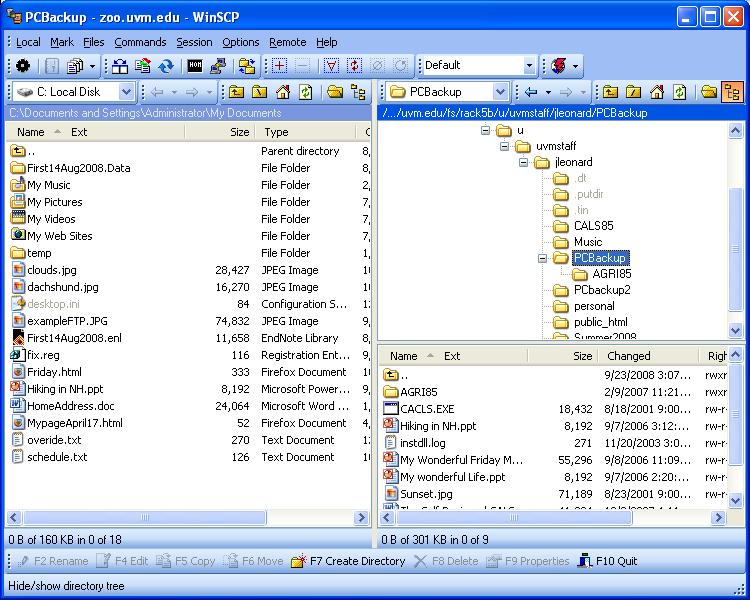Click the local panel horizontal scrollbar thumb
This screenshot has height=600, width=750.
144,517
